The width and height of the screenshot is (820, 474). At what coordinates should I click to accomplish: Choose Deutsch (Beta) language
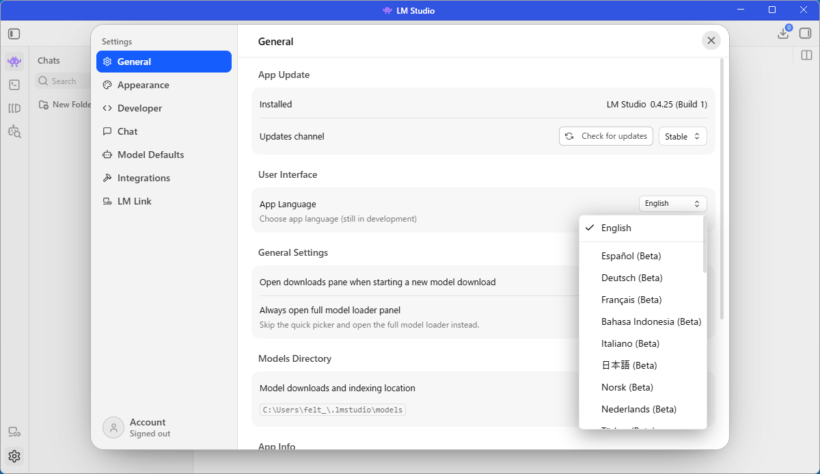tap(641, 278)
